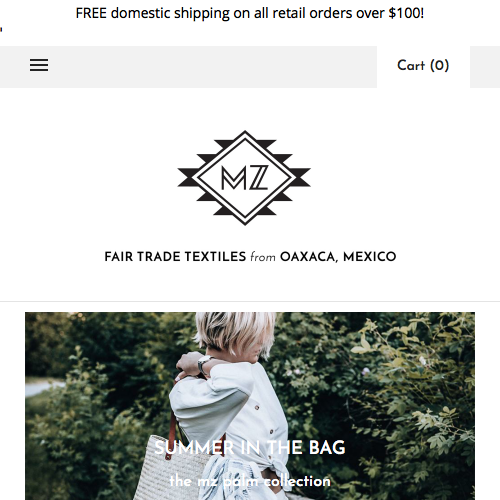Viewport: 500px width, 500px height.
Task: Open the Cart (0) link
Action: [x=423, y=65]
